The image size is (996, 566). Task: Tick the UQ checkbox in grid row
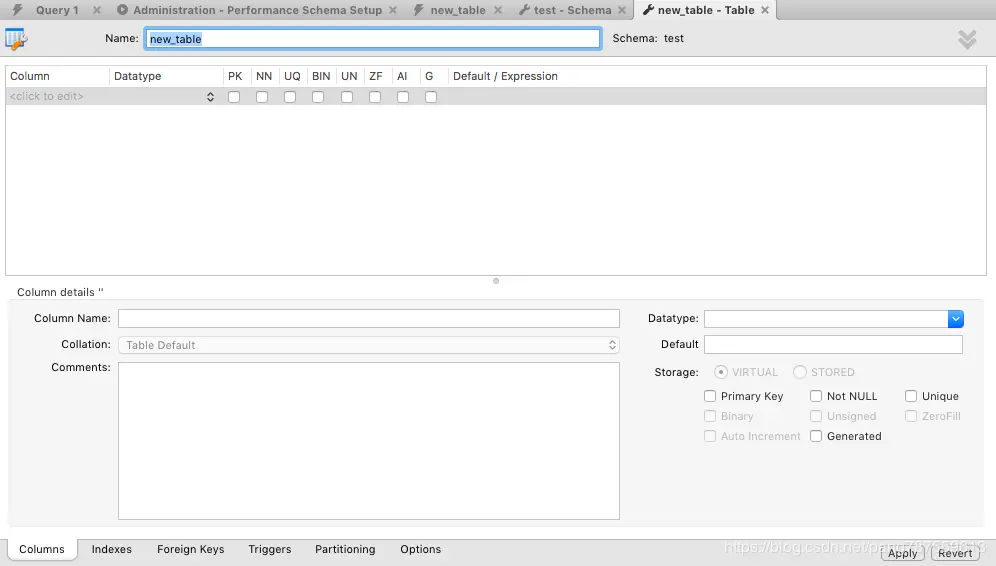[290, 97]
